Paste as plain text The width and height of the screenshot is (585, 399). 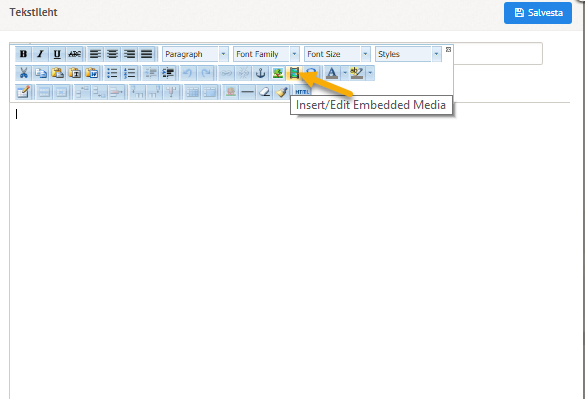point(75,73)
